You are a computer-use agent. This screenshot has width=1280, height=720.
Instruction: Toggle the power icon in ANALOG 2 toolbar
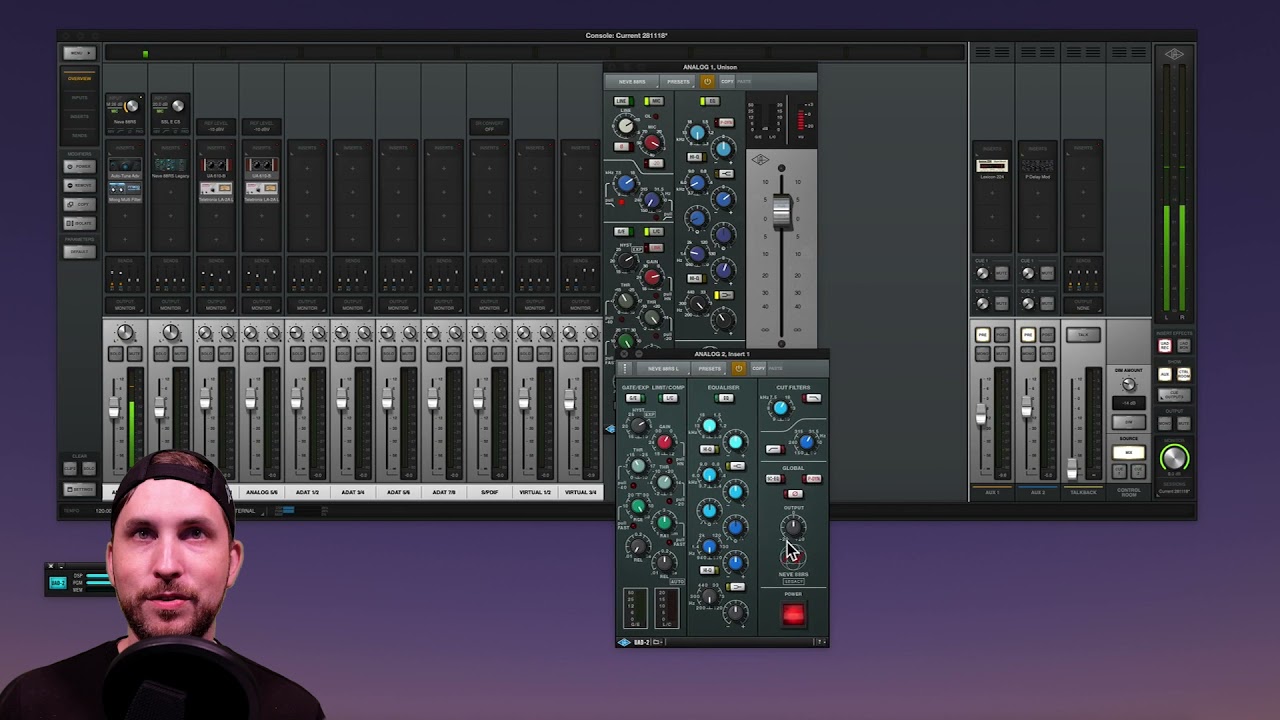pos(738,368)
